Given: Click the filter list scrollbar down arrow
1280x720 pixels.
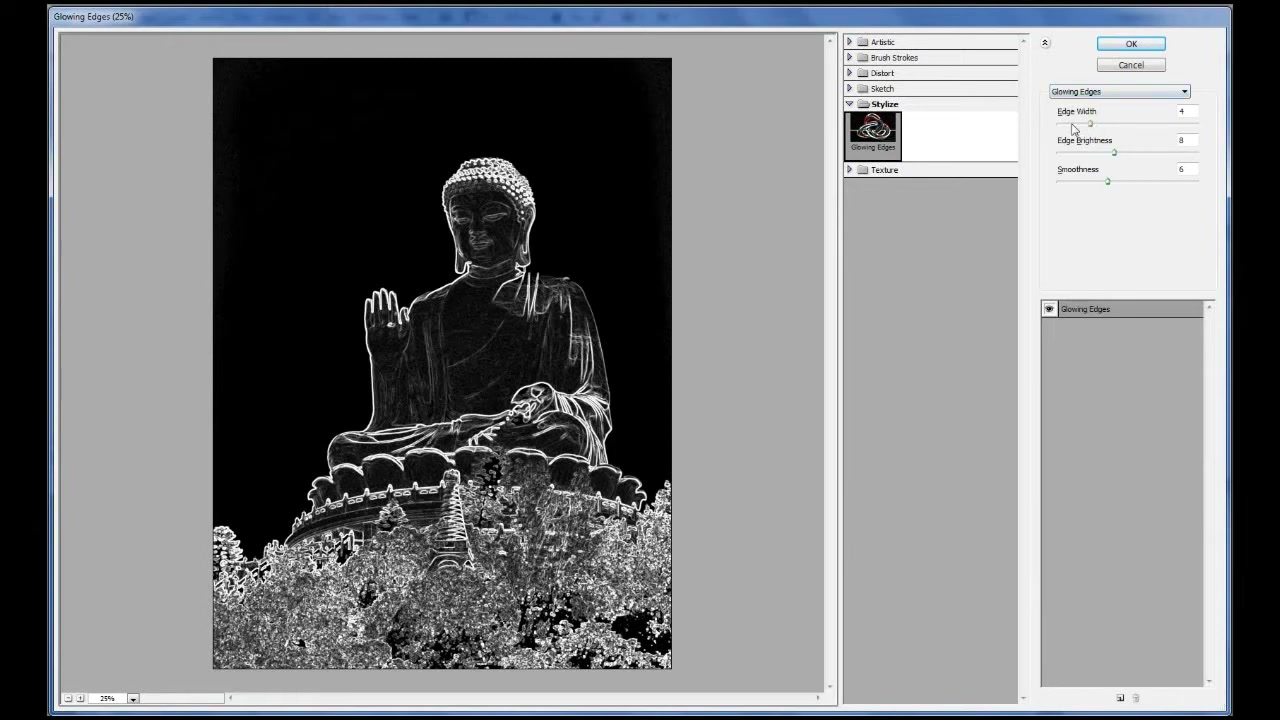Looking at the screenshot, I should [x=1023, y=698].
